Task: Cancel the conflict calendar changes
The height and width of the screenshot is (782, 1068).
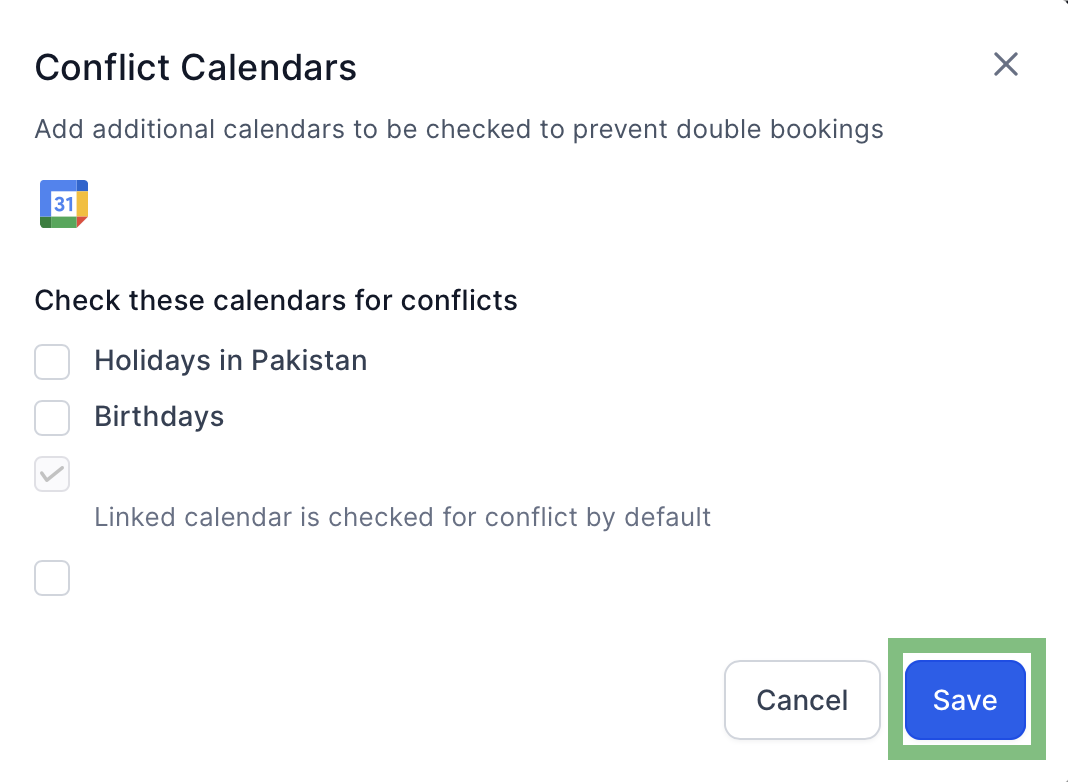Action: pyautogui.click(x=802, y=700)
